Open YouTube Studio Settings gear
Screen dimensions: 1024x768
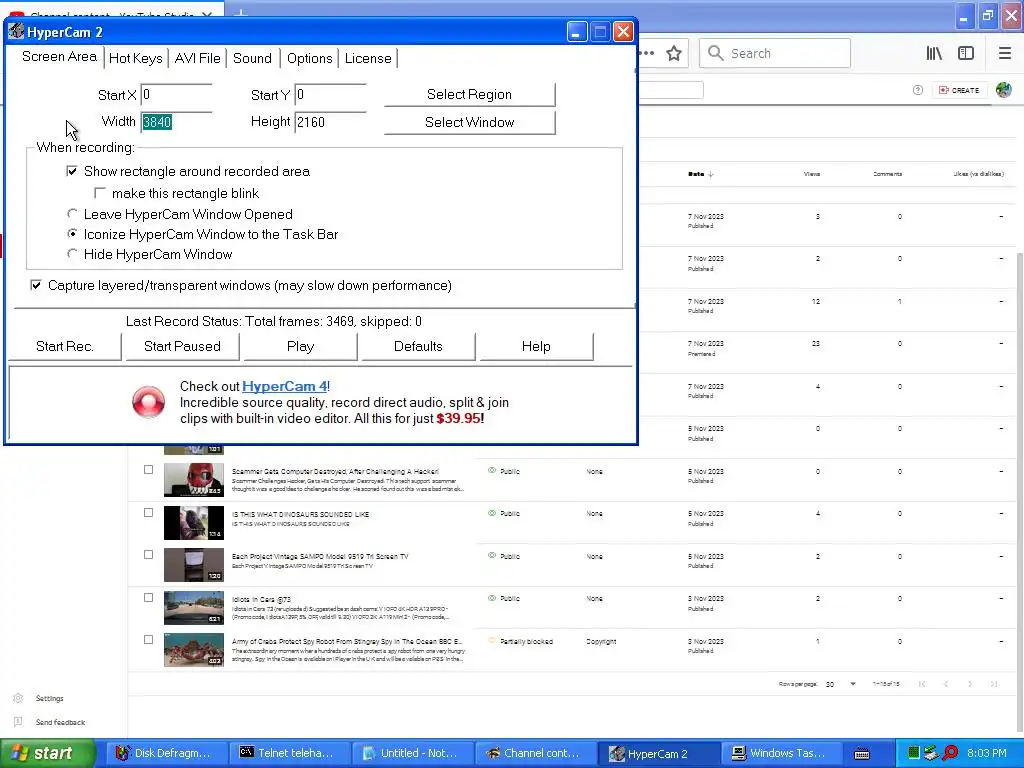click(18, 698)
